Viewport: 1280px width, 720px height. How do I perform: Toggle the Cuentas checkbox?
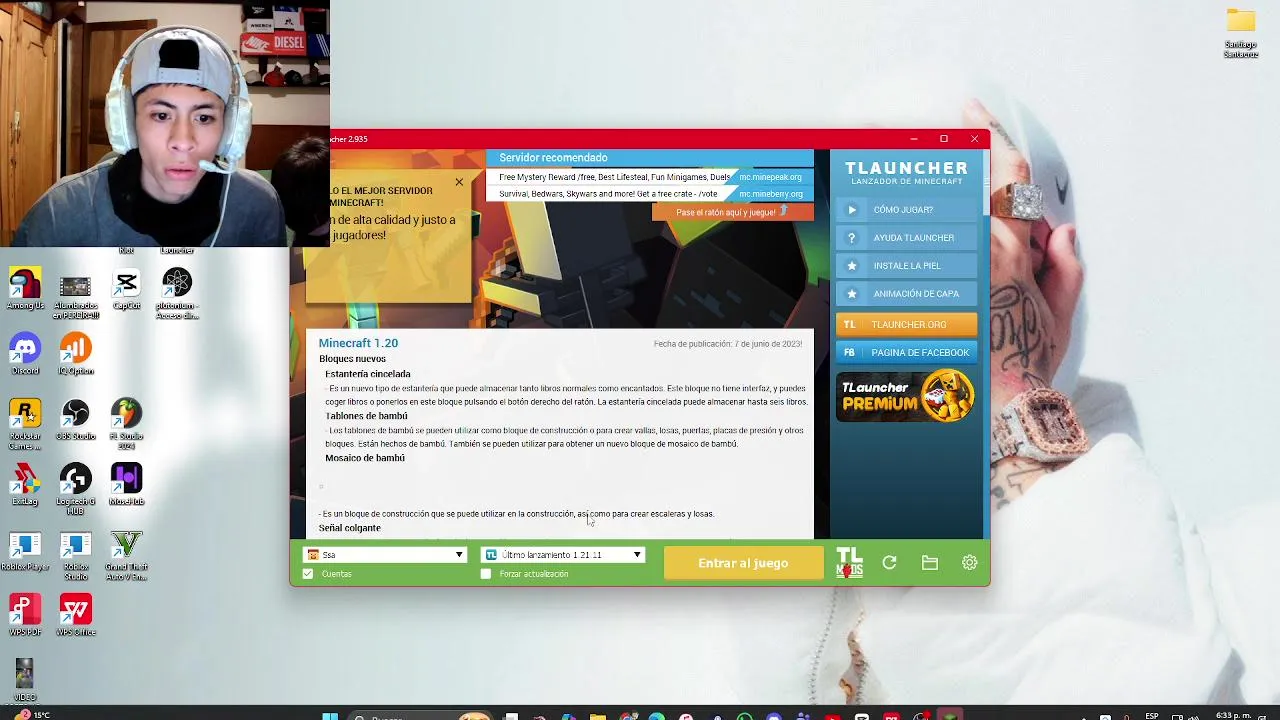click(x=308, y=574)
